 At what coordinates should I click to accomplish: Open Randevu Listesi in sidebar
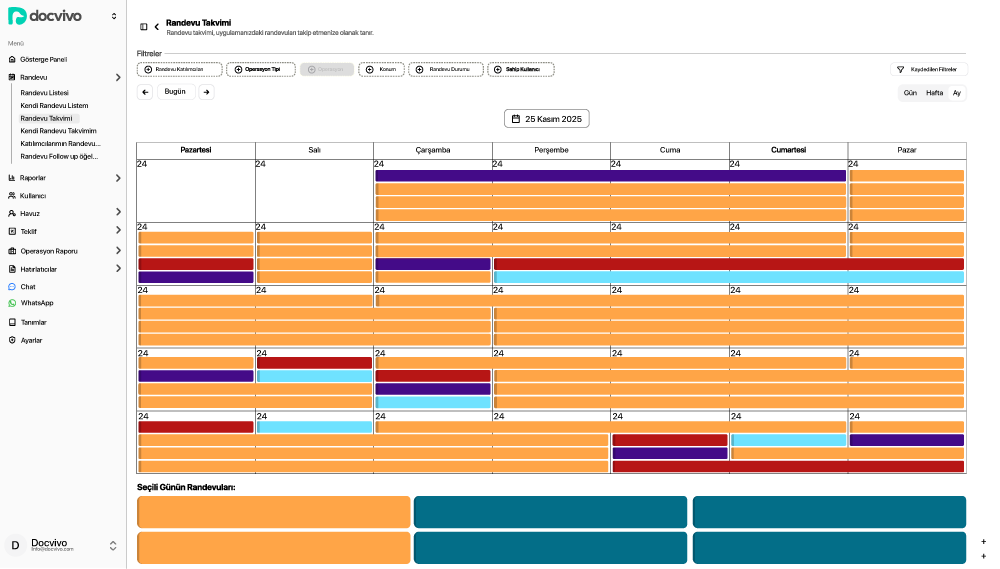(x=44, y=93)
